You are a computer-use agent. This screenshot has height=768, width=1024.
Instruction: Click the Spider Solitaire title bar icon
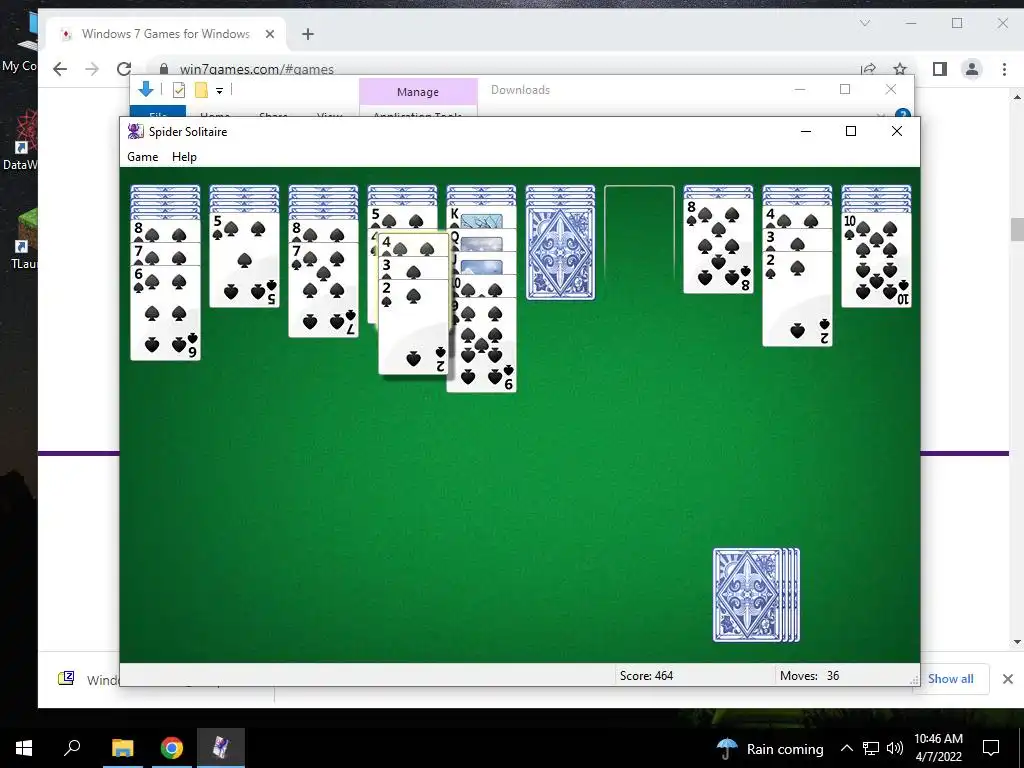click(x=135, y=131)
